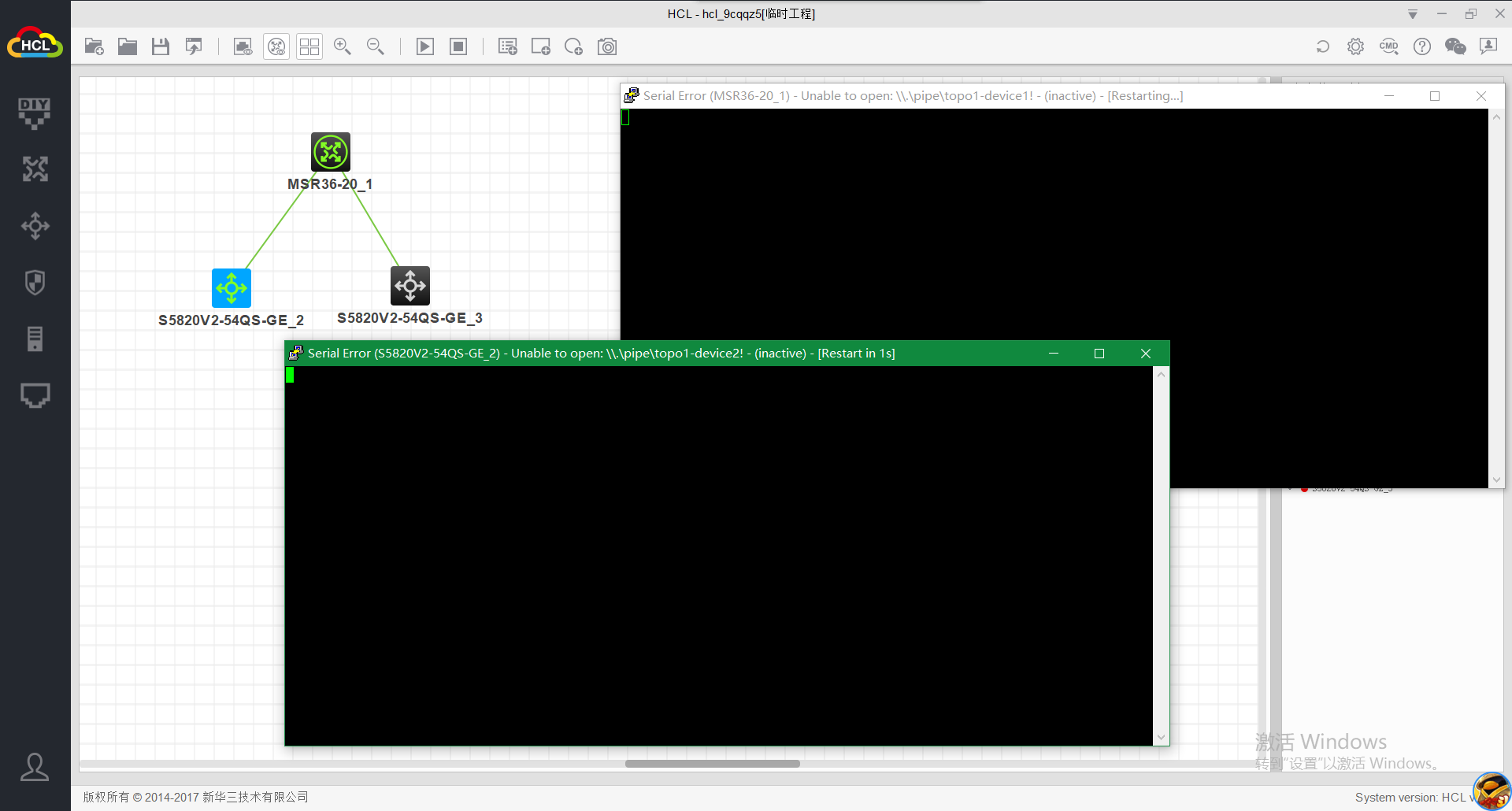Image resolution: width=1512 pixels, height=811 pixels.
Task: Close the S5820V2-54QS-GE_2 terminal window
Action: coord(1146,354)
